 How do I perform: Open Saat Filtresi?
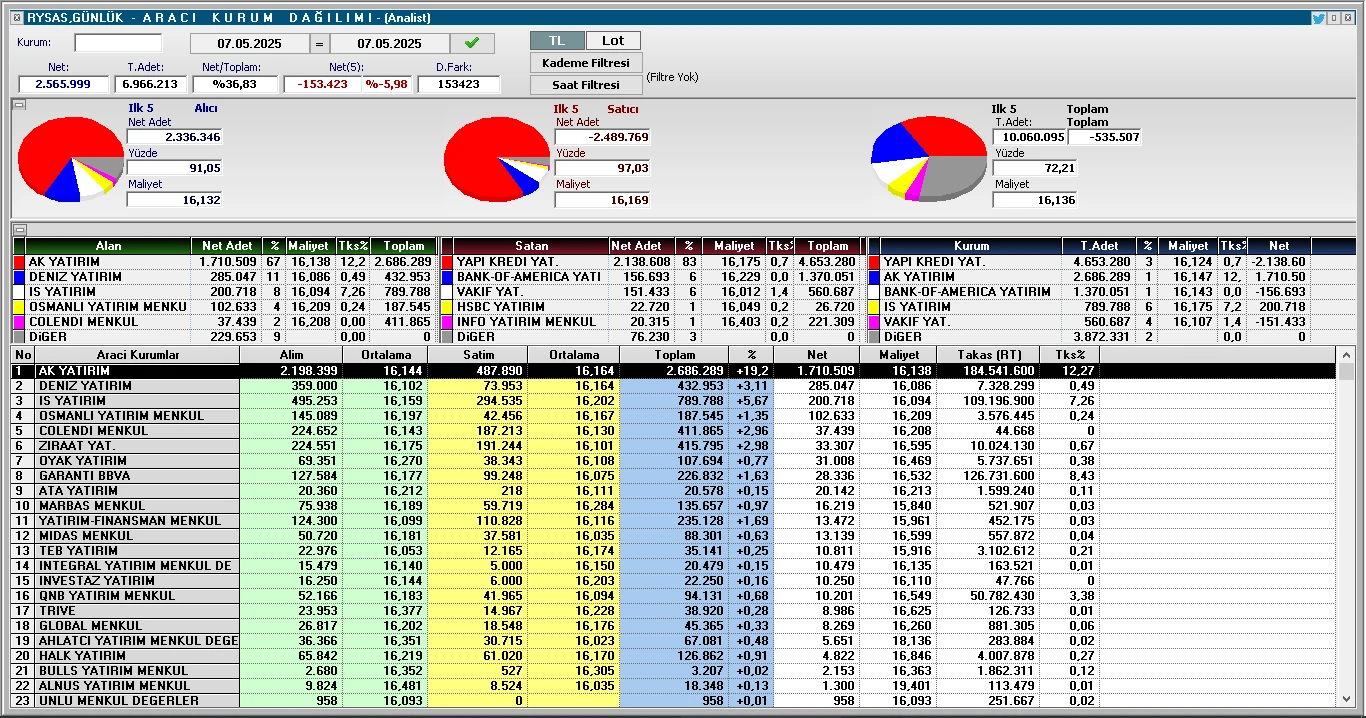click(x=586, y=85)
